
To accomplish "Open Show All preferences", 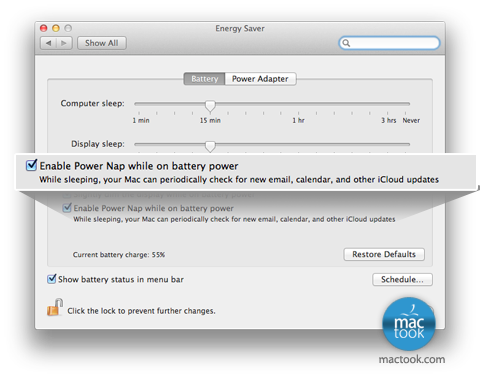I will click(102, 43).
